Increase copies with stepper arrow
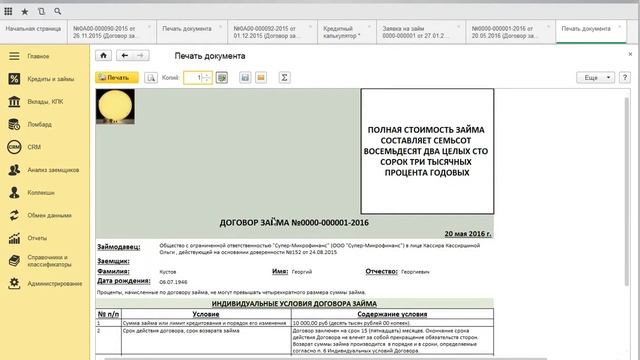The image size is (640, 360). tap(207, 75)
